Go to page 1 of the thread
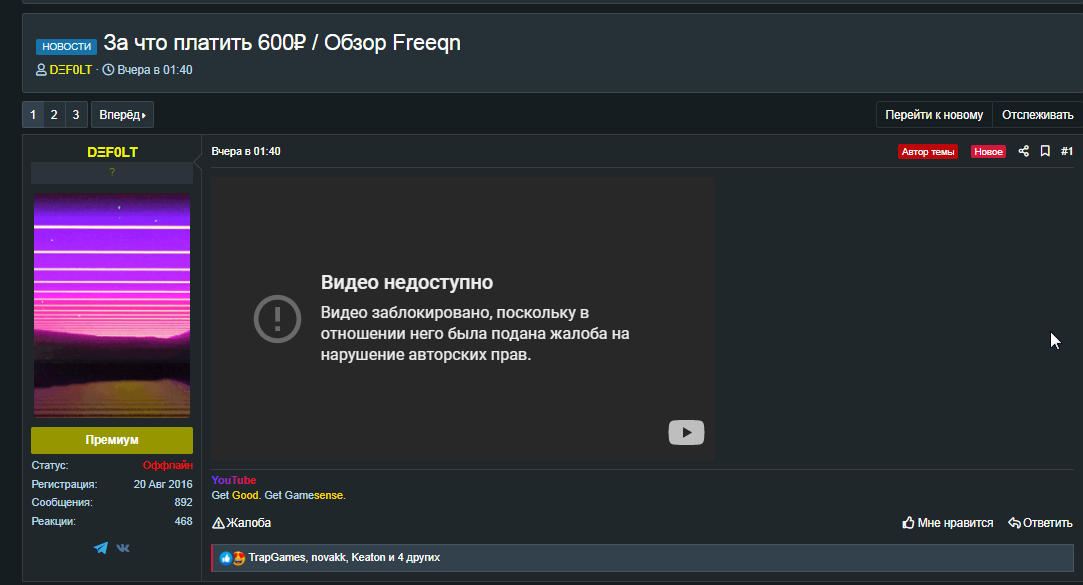 click(32, 115)
